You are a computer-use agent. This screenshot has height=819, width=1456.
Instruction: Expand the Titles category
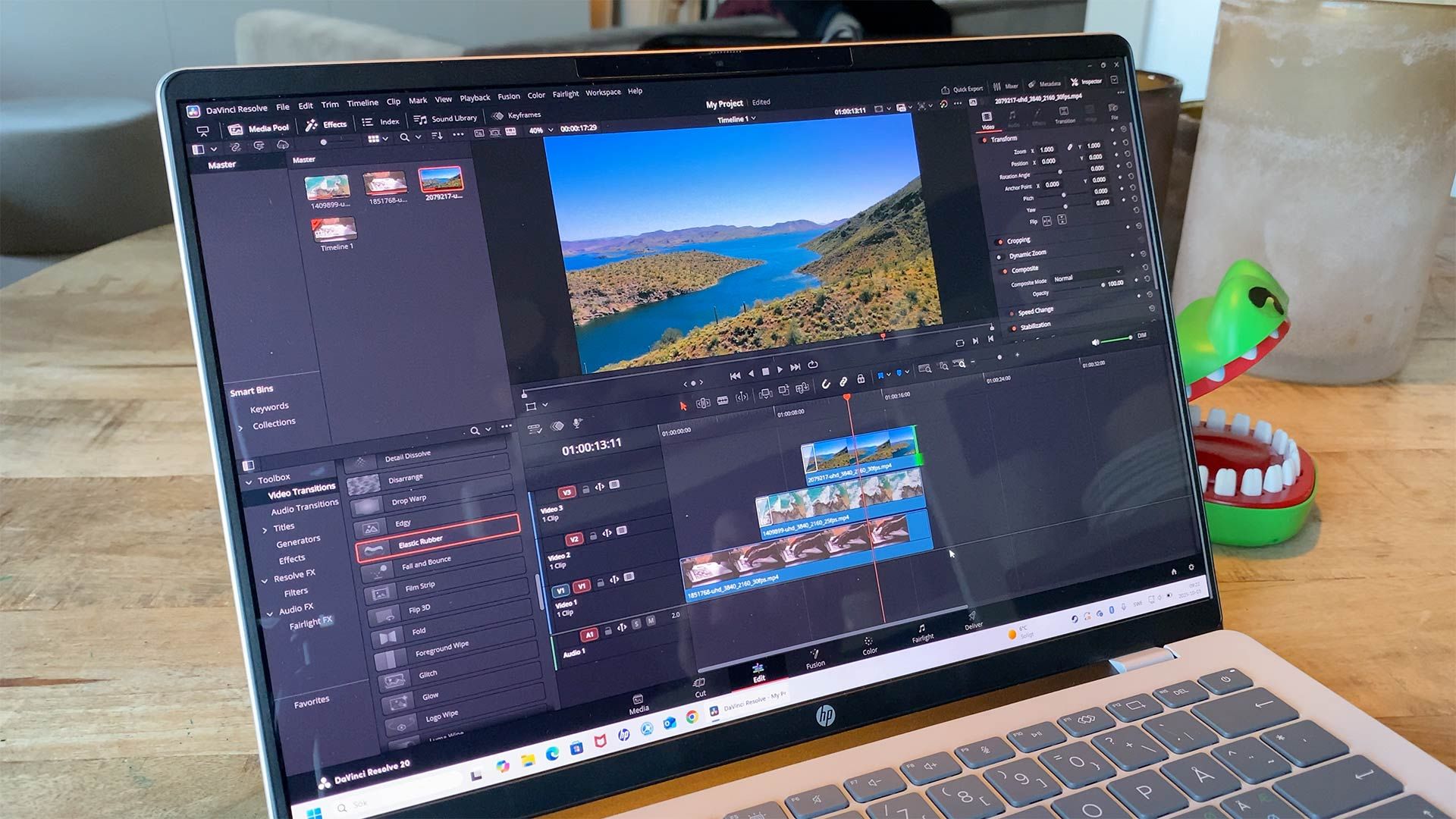pos(264,529)
